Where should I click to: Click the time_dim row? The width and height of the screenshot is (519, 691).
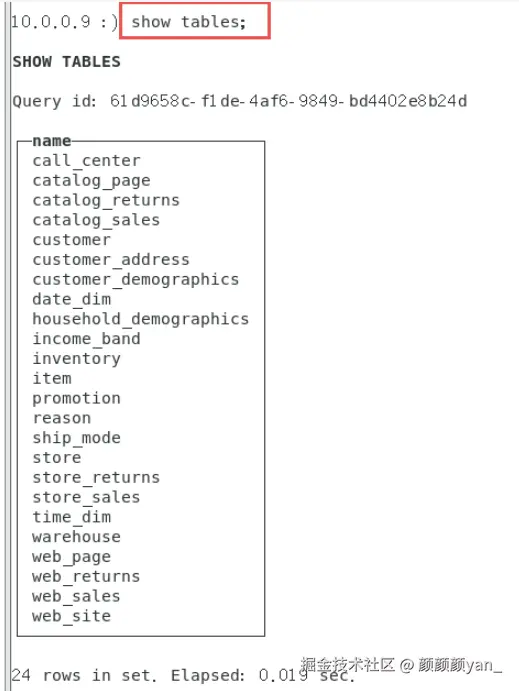click(72, 517)
